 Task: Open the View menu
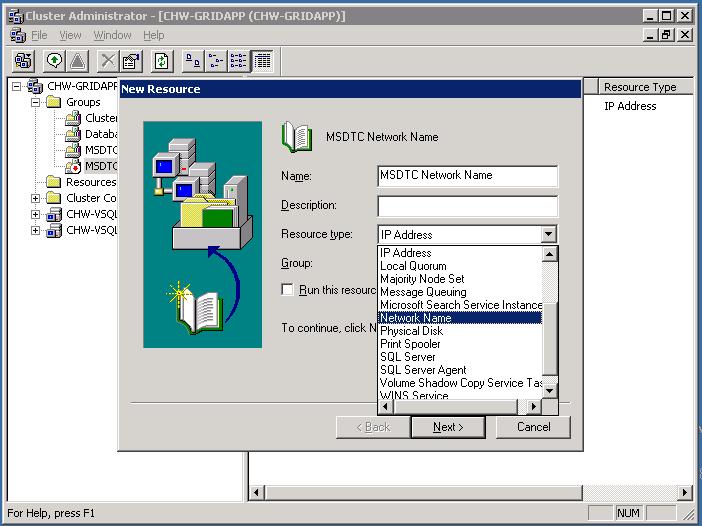(x=70, y=35)
